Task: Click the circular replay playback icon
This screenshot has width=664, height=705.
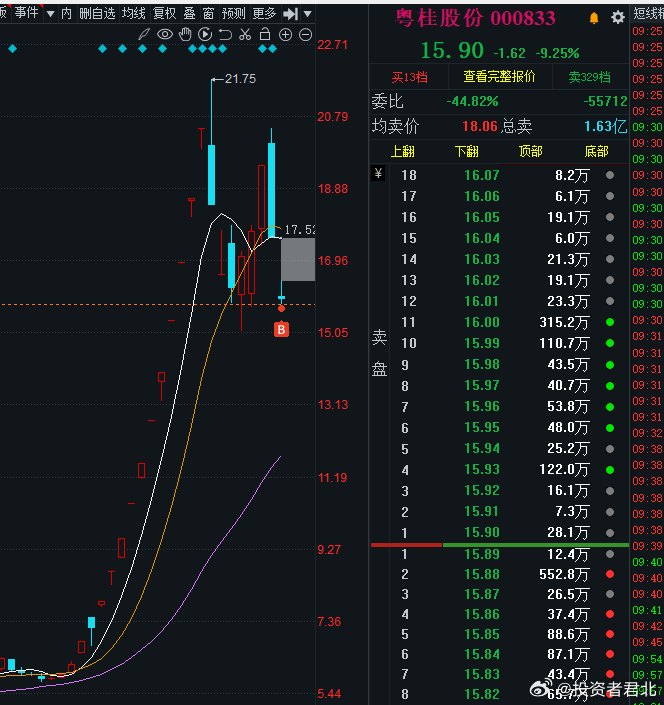Action: [205, 34]
